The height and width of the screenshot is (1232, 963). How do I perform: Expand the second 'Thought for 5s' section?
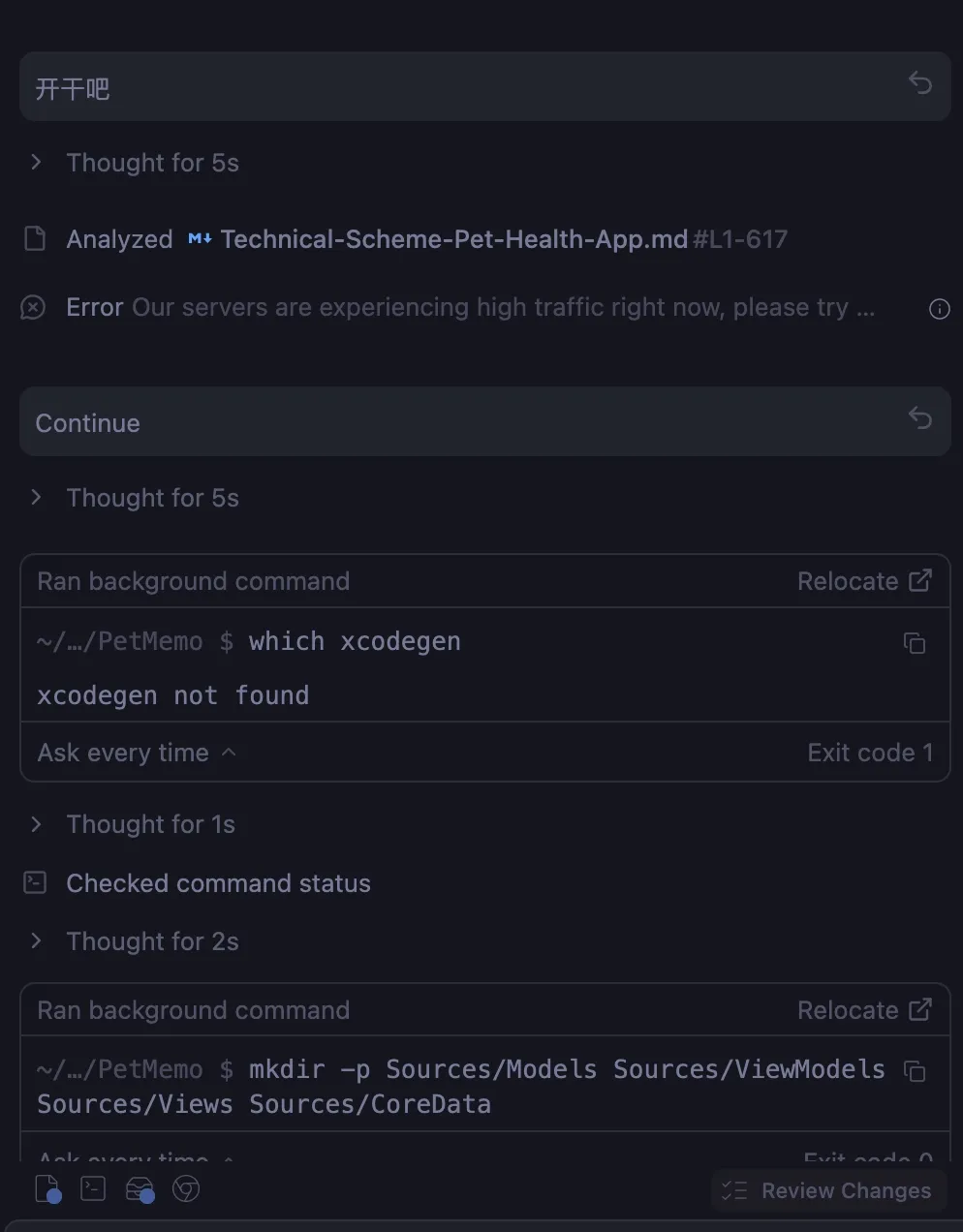click(x=37, y=498)
